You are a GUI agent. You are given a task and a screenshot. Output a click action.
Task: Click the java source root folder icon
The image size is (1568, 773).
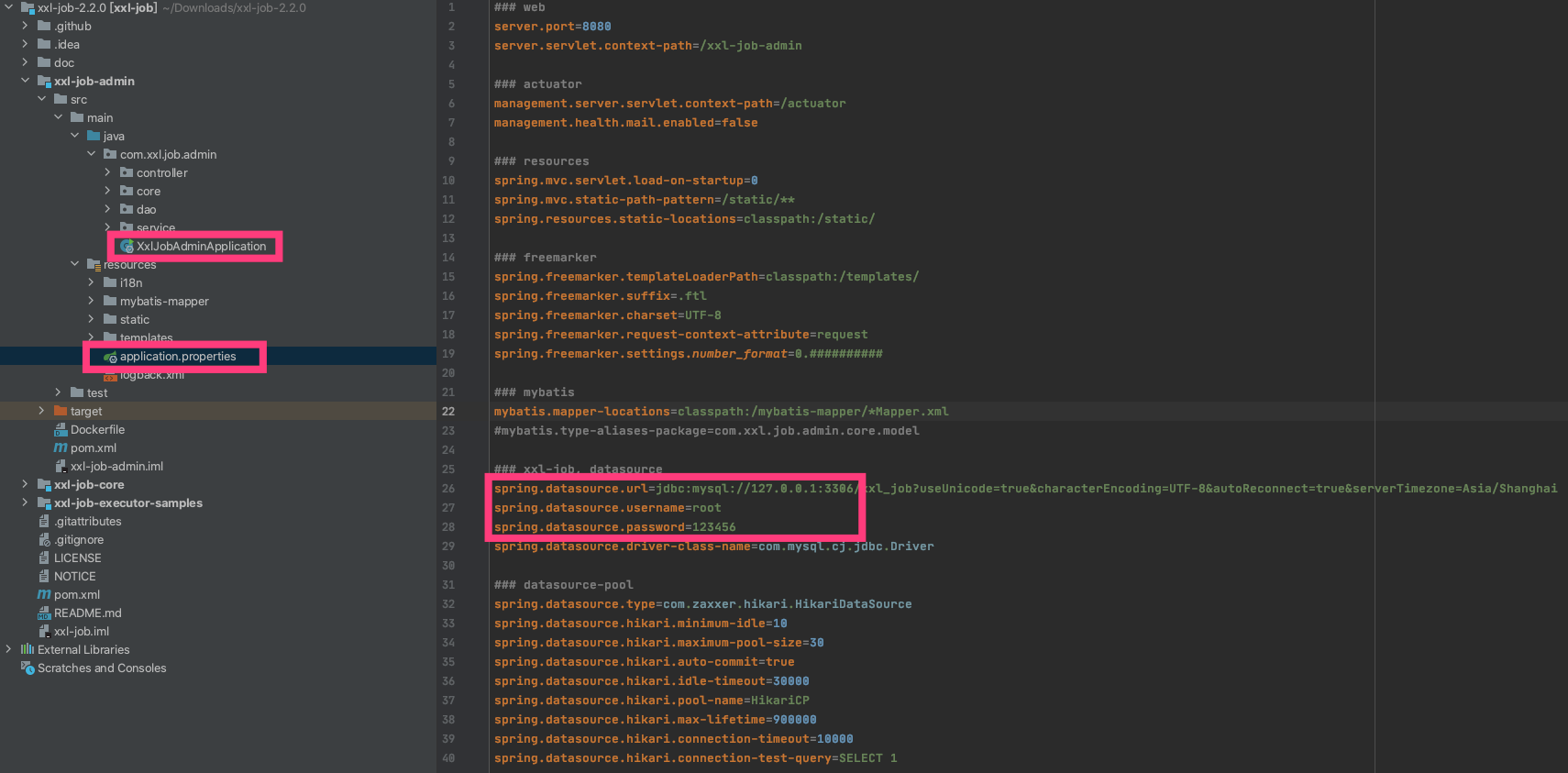tap(94, 136)
